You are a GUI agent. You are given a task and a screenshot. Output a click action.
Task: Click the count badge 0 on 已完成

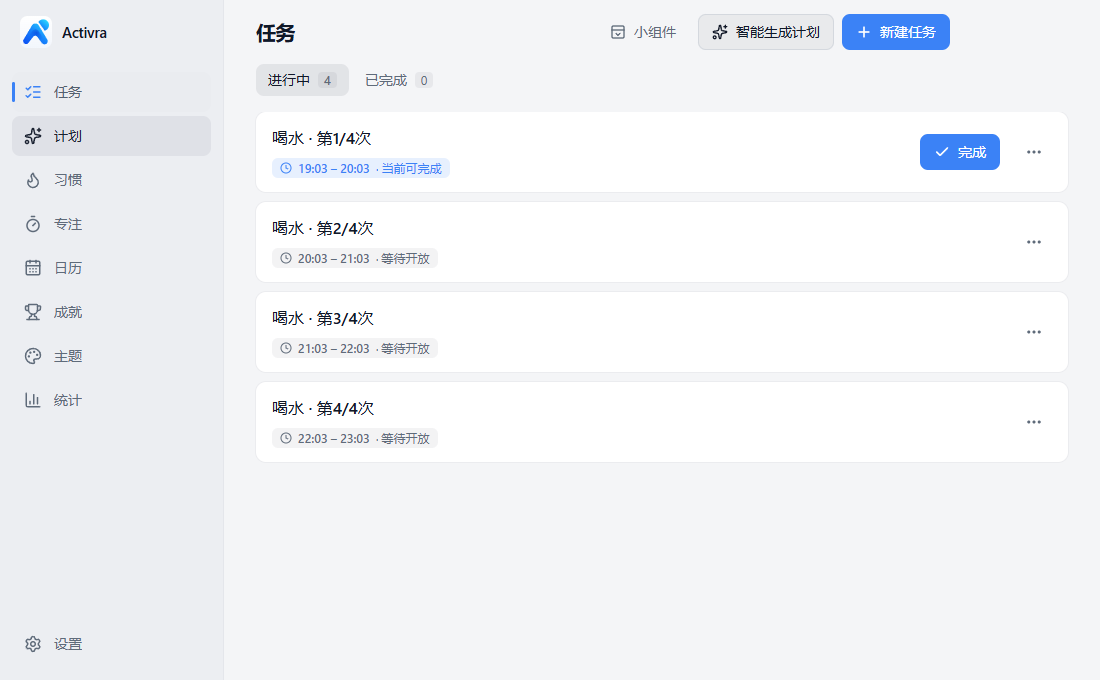pos(424,80)
